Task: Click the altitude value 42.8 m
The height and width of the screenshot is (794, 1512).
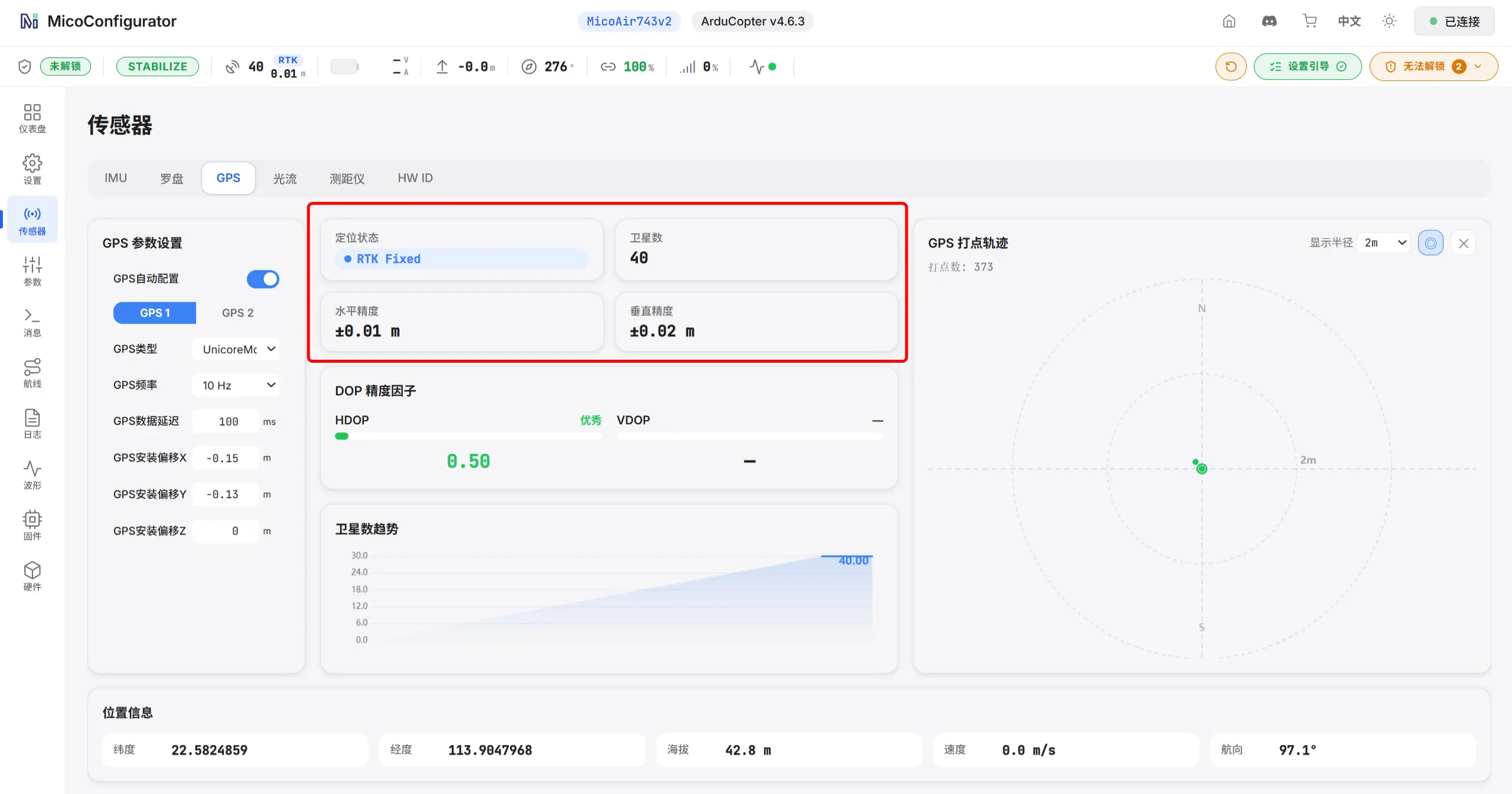Action: click(748, 750)
